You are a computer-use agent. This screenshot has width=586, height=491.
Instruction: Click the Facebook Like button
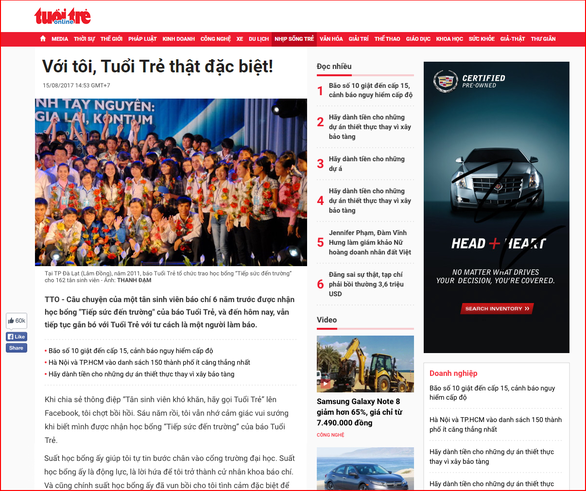(16, 337)
